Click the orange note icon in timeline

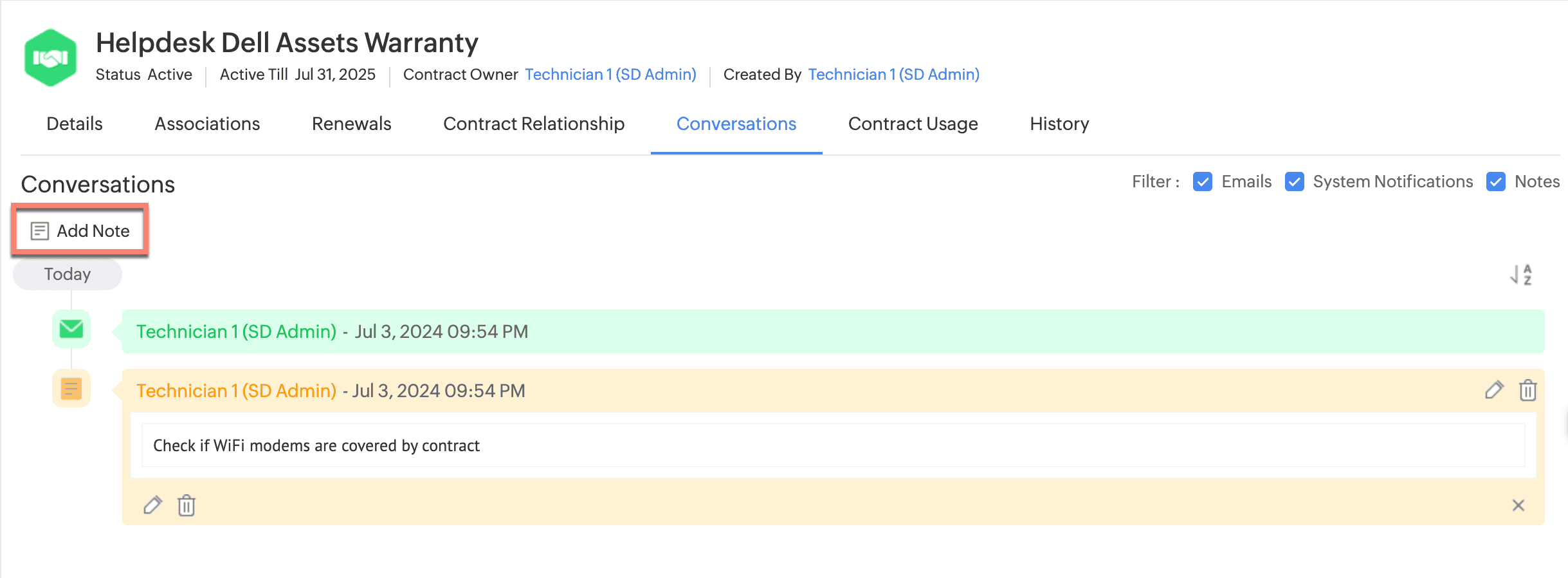click(x=71, y=389)
